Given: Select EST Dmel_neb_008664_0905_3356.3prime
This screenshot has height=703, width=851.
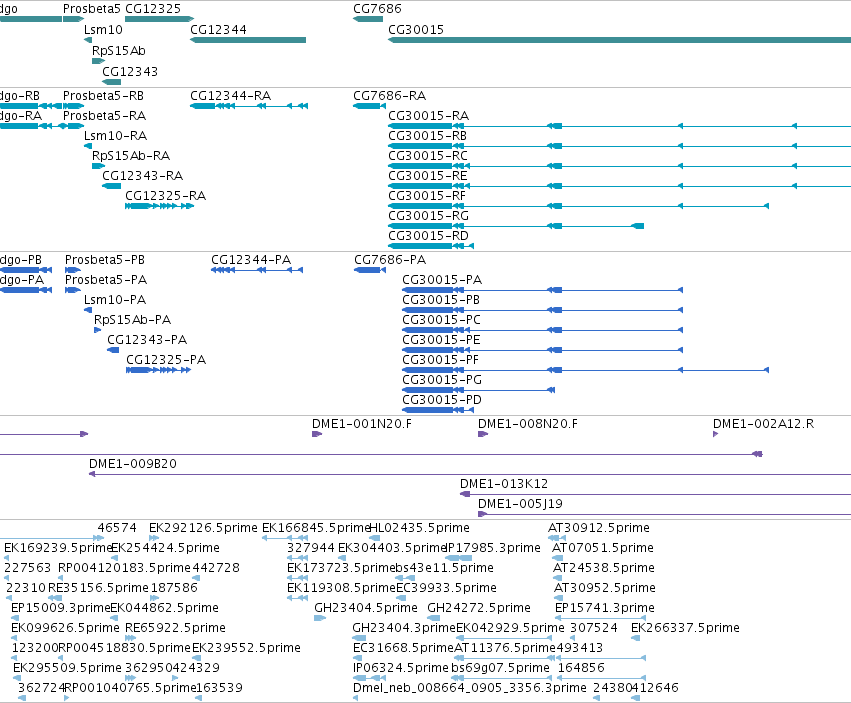Looking at the screenshot, I should pos(355,698).
